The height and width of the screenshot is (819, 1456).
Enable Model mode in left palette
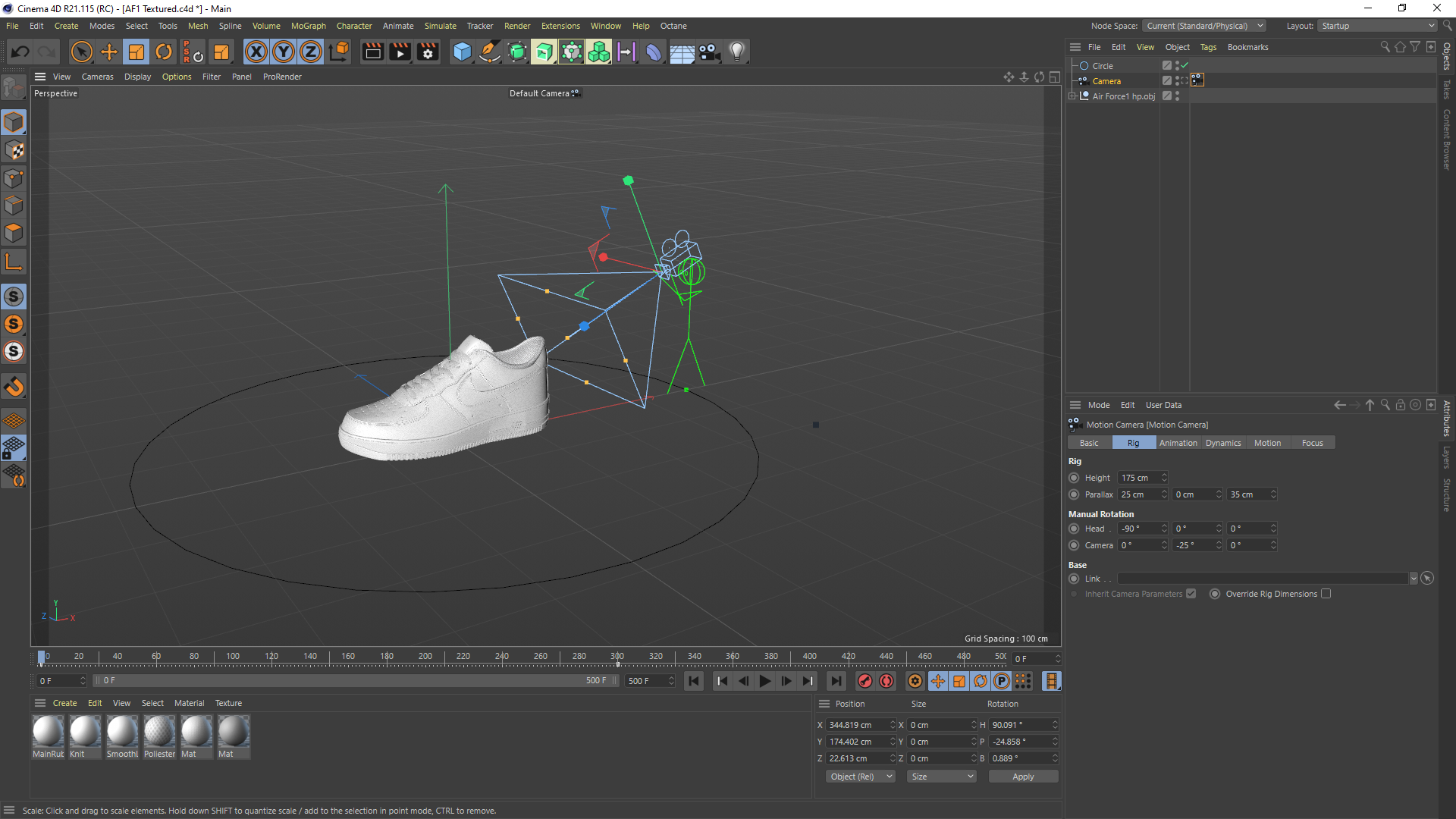pos(14,122)
